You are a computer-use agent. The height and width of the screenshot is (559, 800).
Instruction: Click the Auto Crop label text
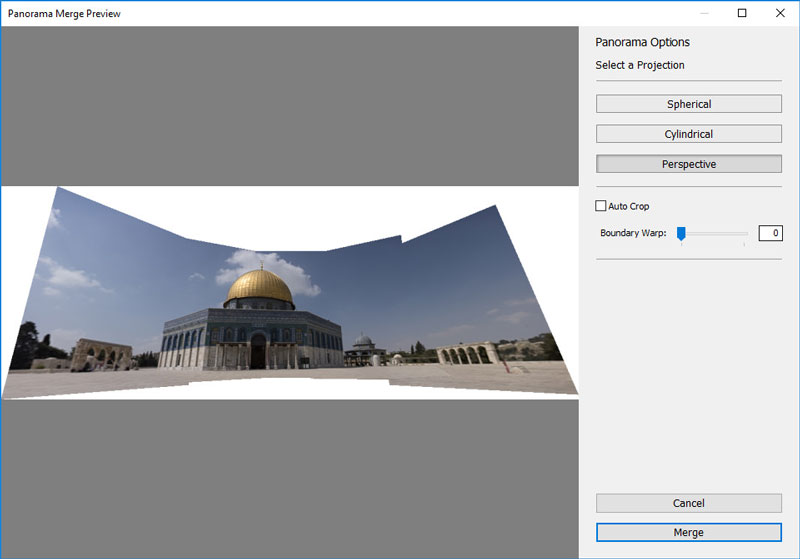tap(629, 206)
